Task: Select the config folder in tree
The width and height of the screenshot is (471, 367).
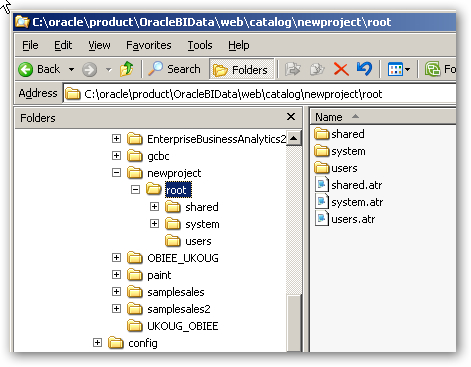Action: [133, 343]
